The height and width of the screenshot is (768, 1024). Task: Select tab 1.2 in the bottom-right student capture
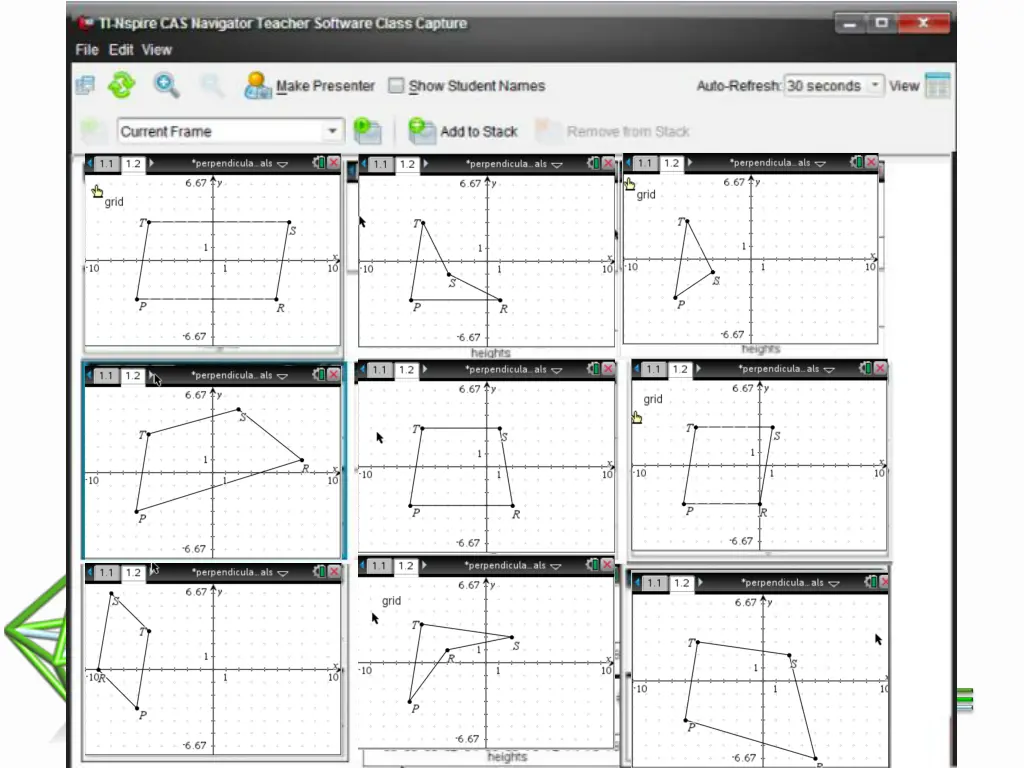(681, 583)
